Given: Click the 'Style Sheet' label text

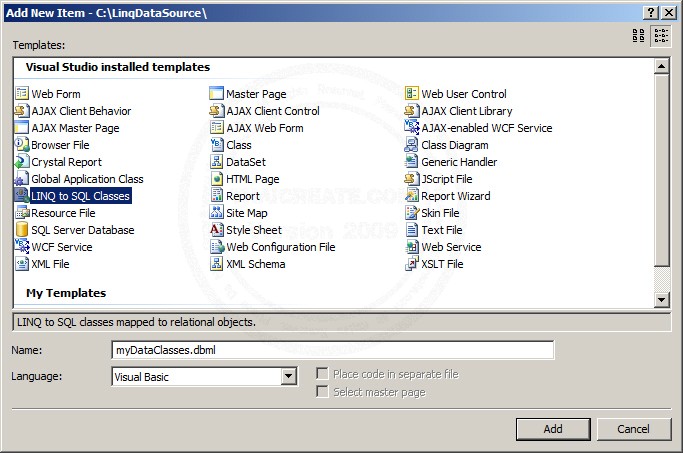Looking at the screenshot, I should tap(254, 230).
